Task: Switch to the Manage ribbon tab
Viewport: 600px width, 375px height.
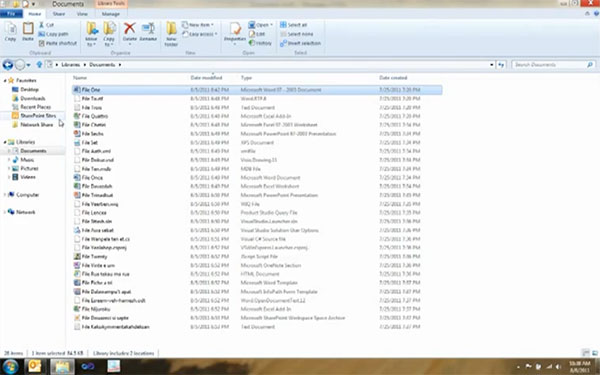Action: pos(111,14)
